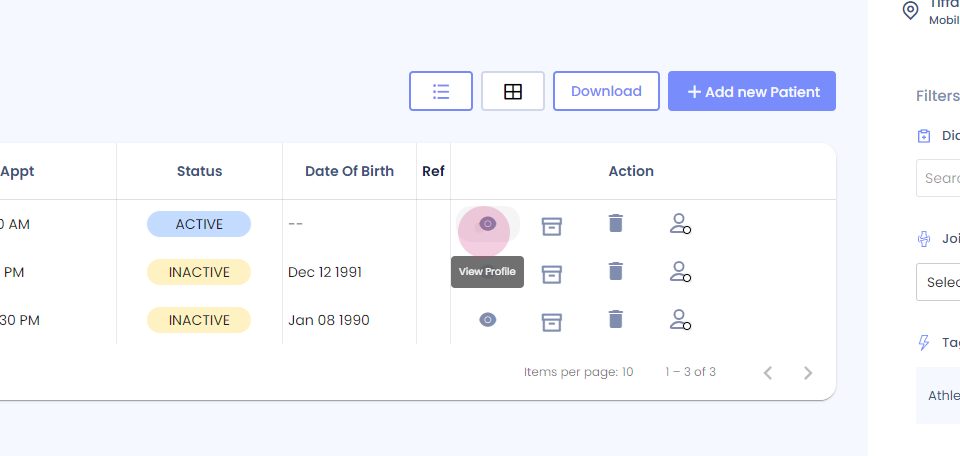Archive patient born Dec 12 1991
Viewport: 960px width, 456px height.
pos(552,274)
